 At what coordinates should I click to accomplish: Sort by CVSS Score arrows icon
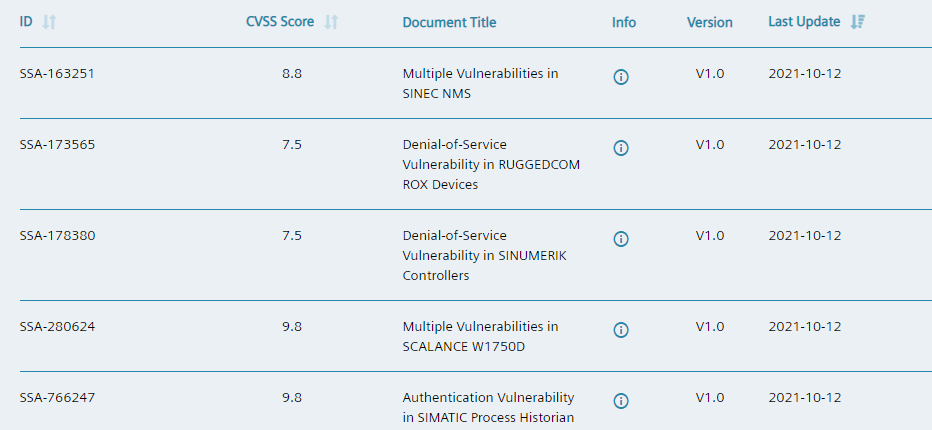(x=331, y=22)
